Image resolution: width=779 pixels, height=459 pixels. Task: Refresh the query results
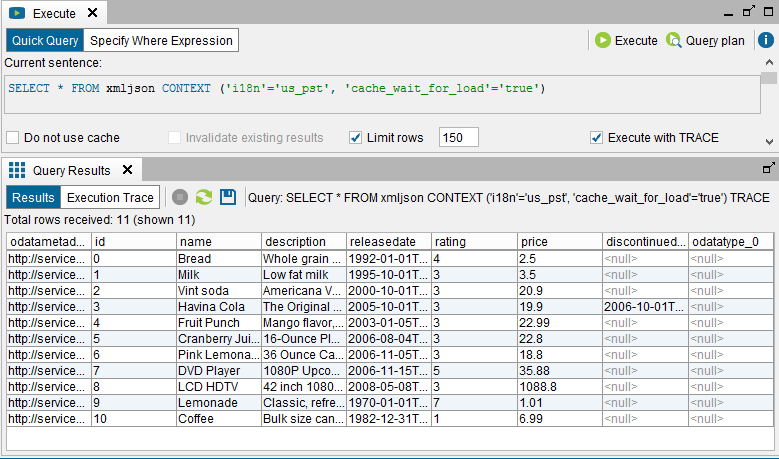204,197
